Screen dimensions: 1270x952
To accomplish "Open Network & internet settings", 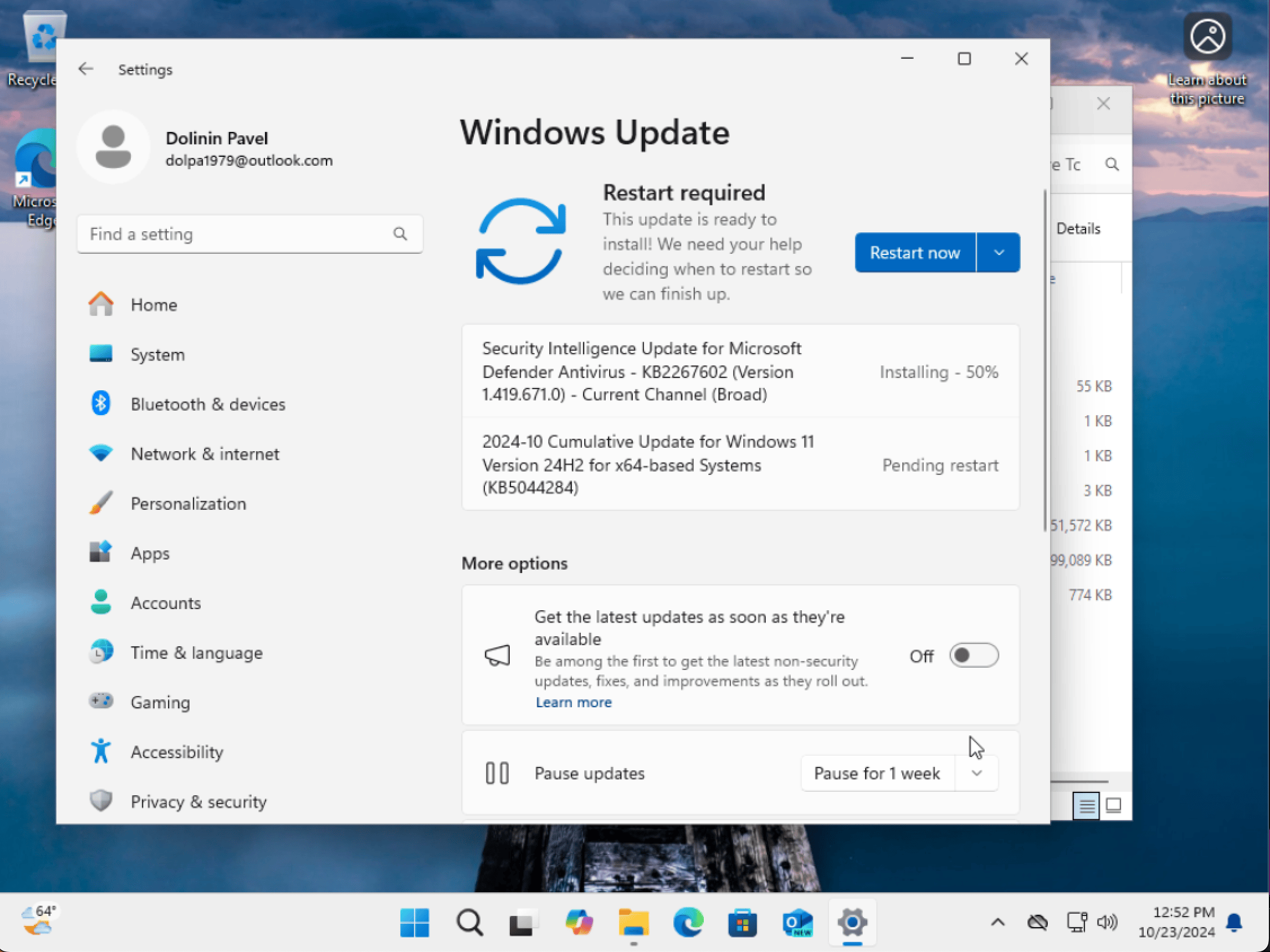I will [x=204, y=454].
